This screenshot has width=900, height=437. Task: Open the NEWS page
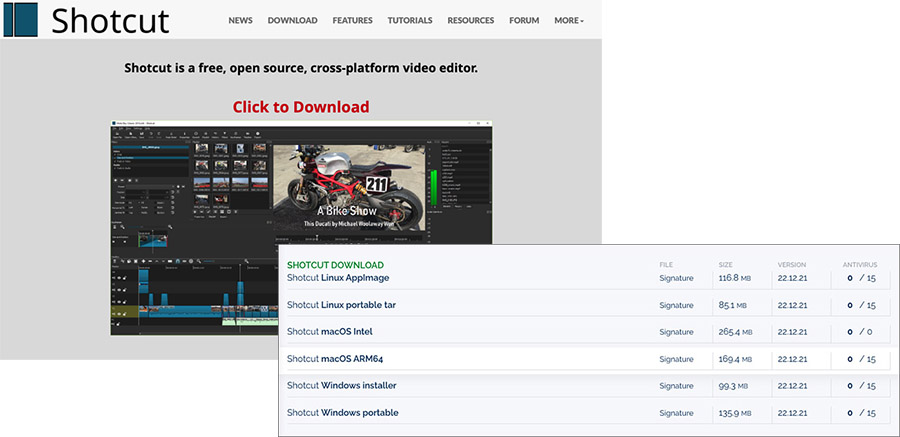[x=240, y=20]
